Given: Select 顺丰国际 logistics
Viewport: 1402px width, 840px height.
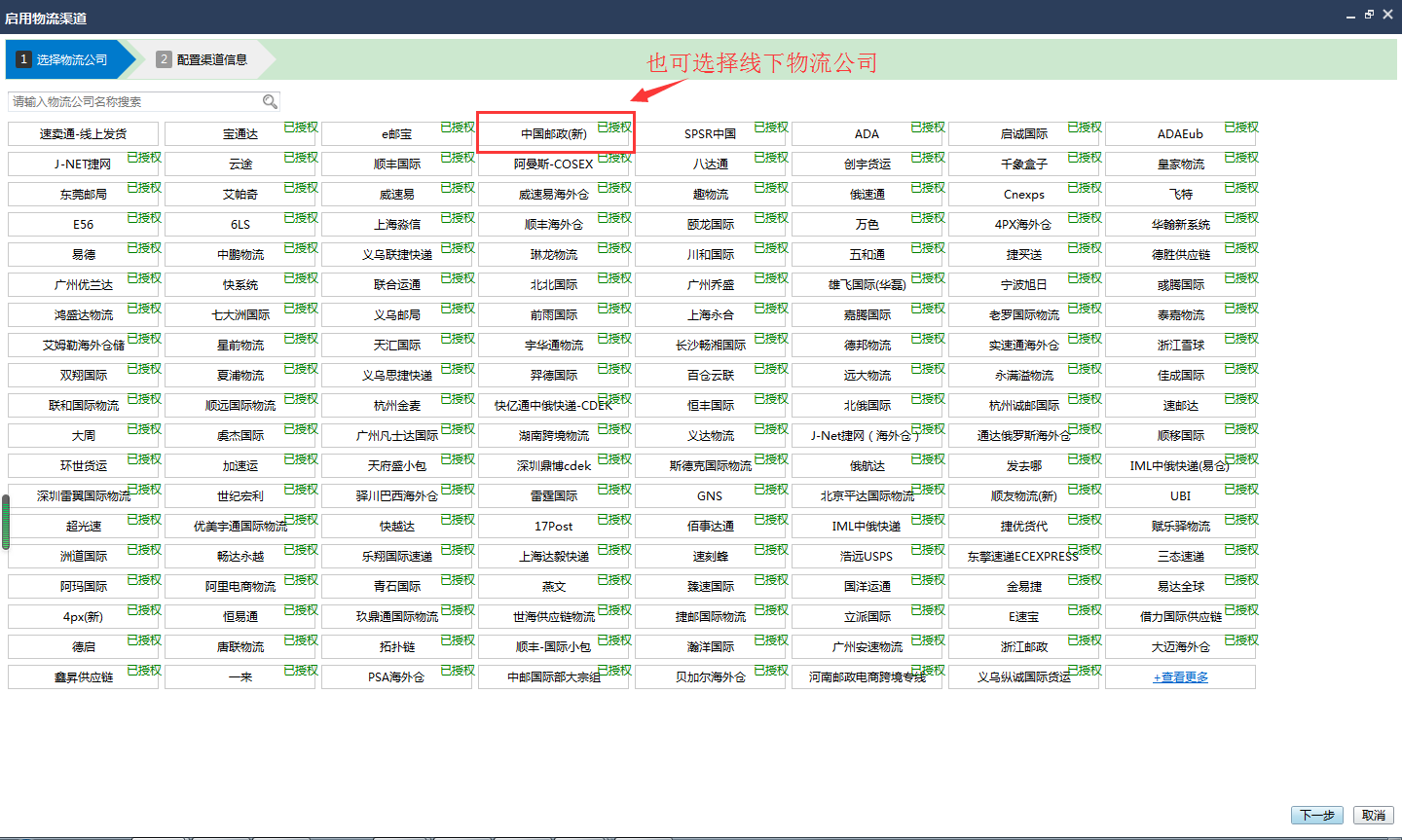Looking at the screenshot, I should click(x=397, y=164).
